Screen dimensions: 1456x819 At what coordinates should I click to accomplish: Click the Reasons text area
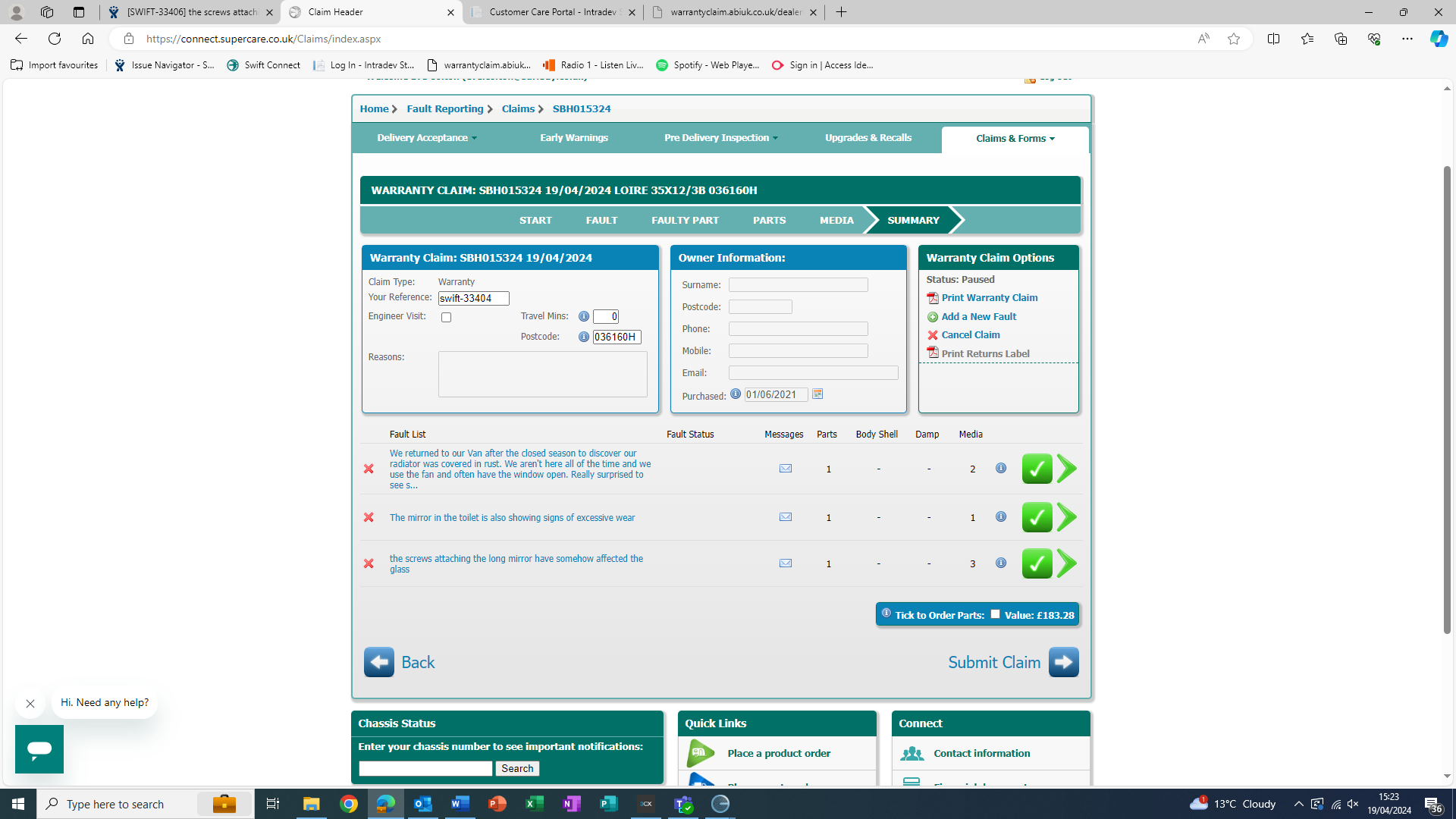(x=542, y=374)
